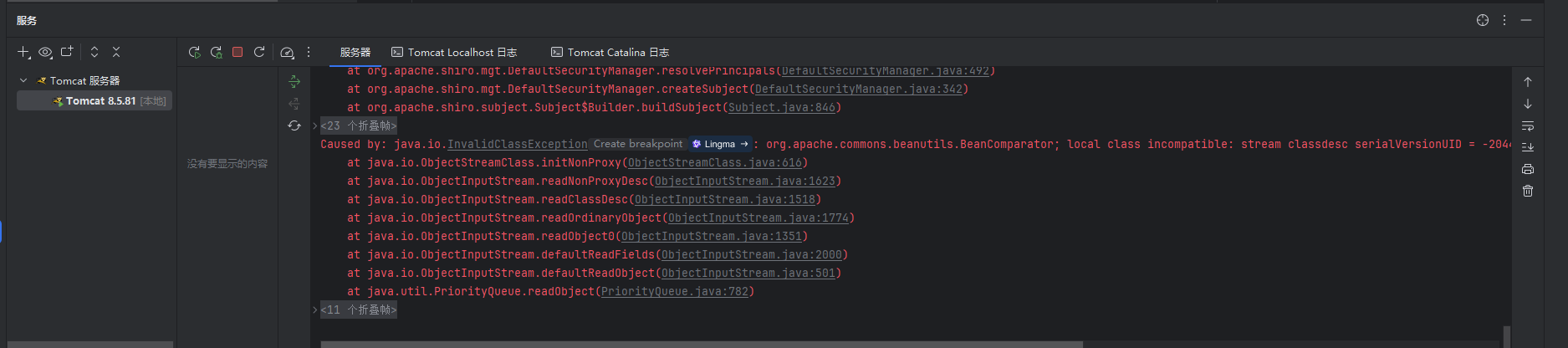Open the PriorityQueue.java:782 source link
The width and height of the screenshot is (1568, 348).
(674, 291)
